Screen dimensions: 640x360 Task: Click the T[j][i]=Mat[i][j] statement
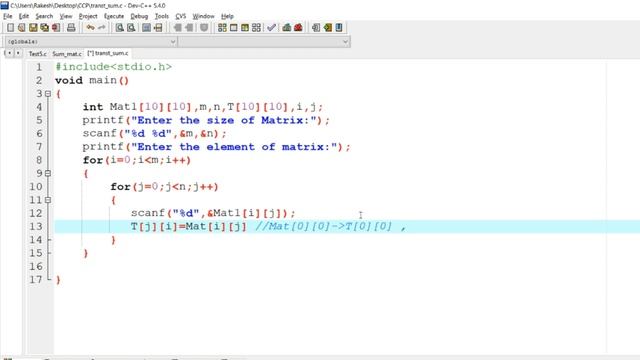pos(189,227)
